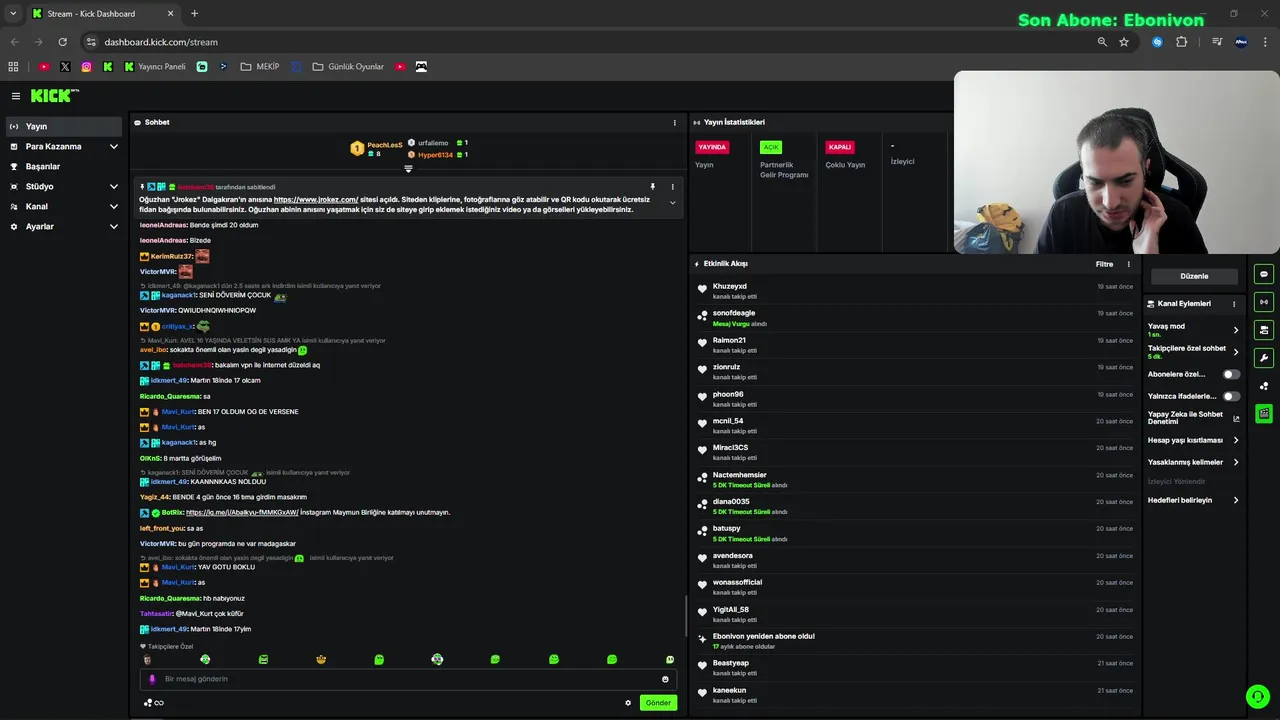Reload the browser page

[62, 42]
